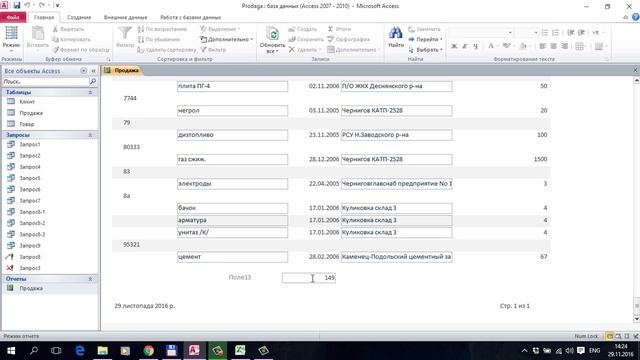Click Формат по образцу painter
This screenshot has height=360, width=640.
pyautogui.click(x=81, y=50)
